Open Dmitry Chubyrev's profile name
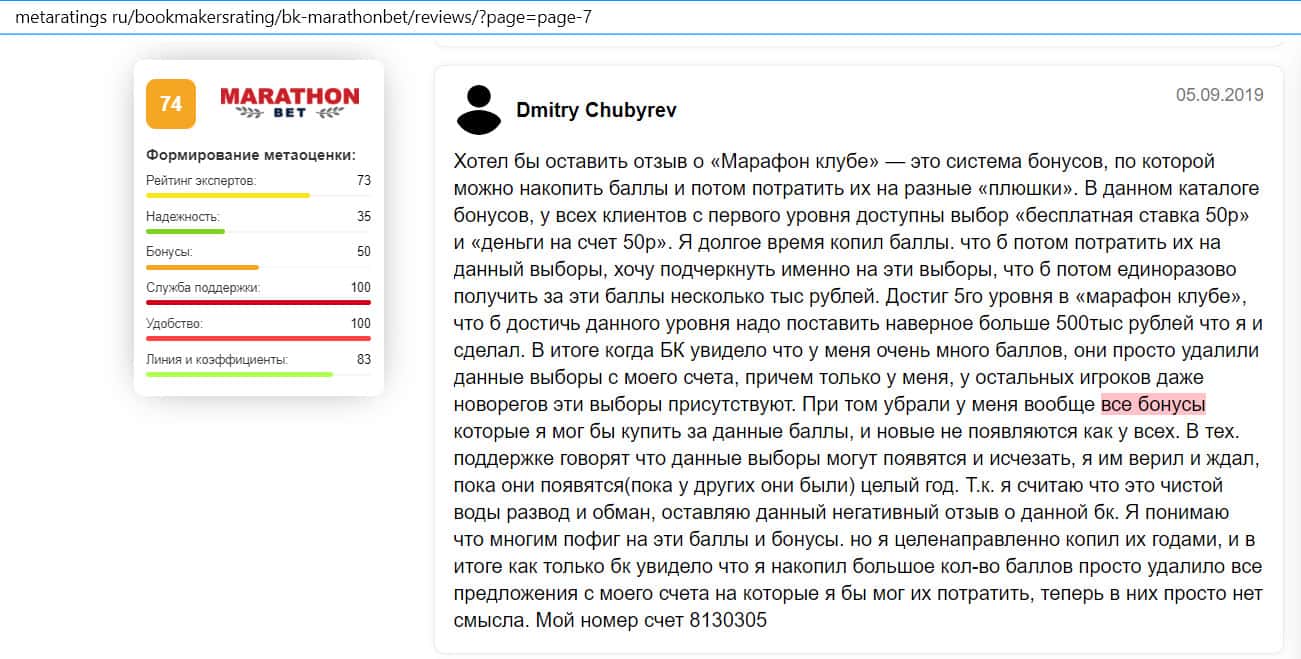1301x659 pixels. pyautogui.click(x=596, y=110)
